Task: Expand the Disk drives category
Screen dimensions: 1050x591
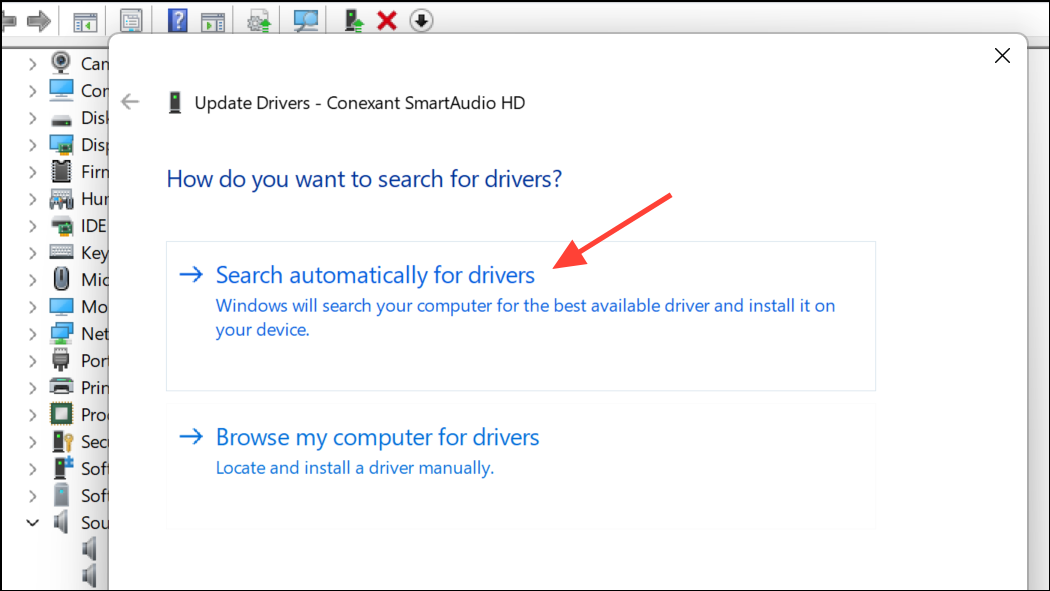Action: [32, 118]
